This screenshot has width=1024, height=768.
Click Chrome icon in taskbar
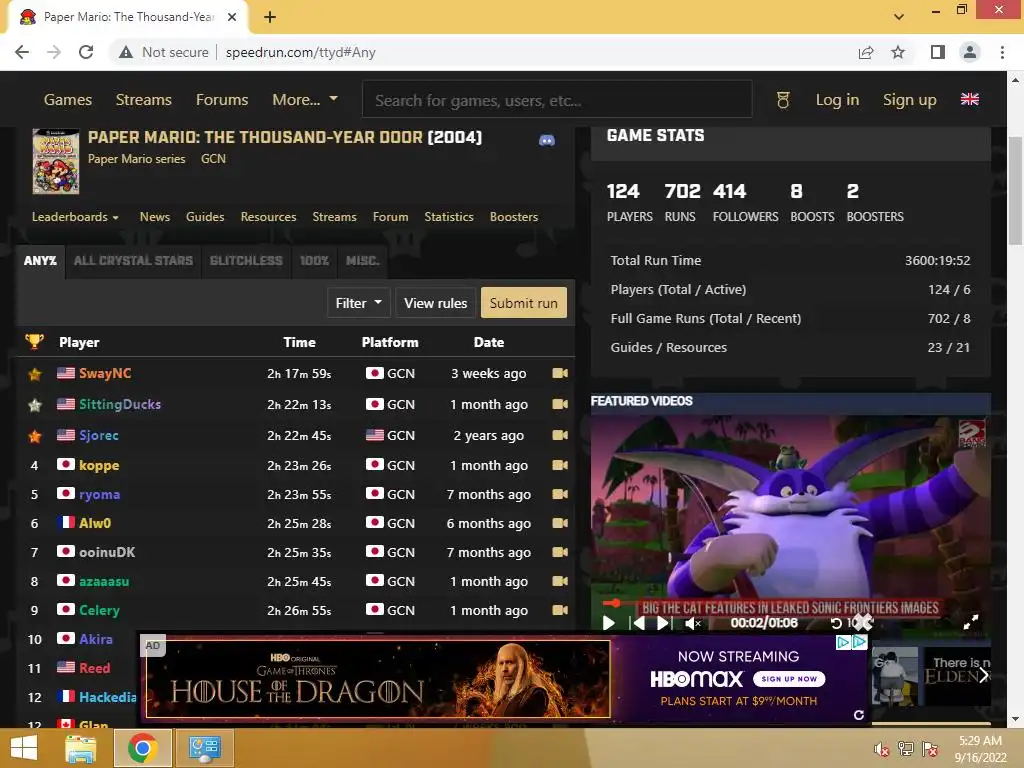coord(142,748)
